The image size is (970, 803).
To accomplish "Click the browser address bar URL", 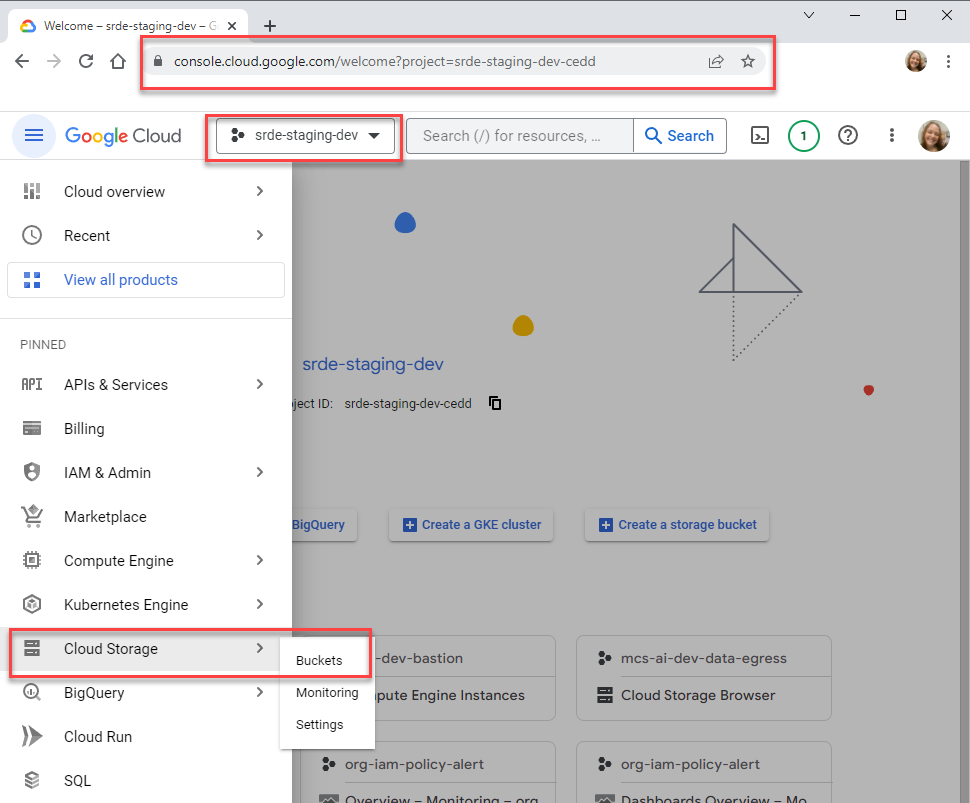I will pyautogui.click(x=385, y=61).
